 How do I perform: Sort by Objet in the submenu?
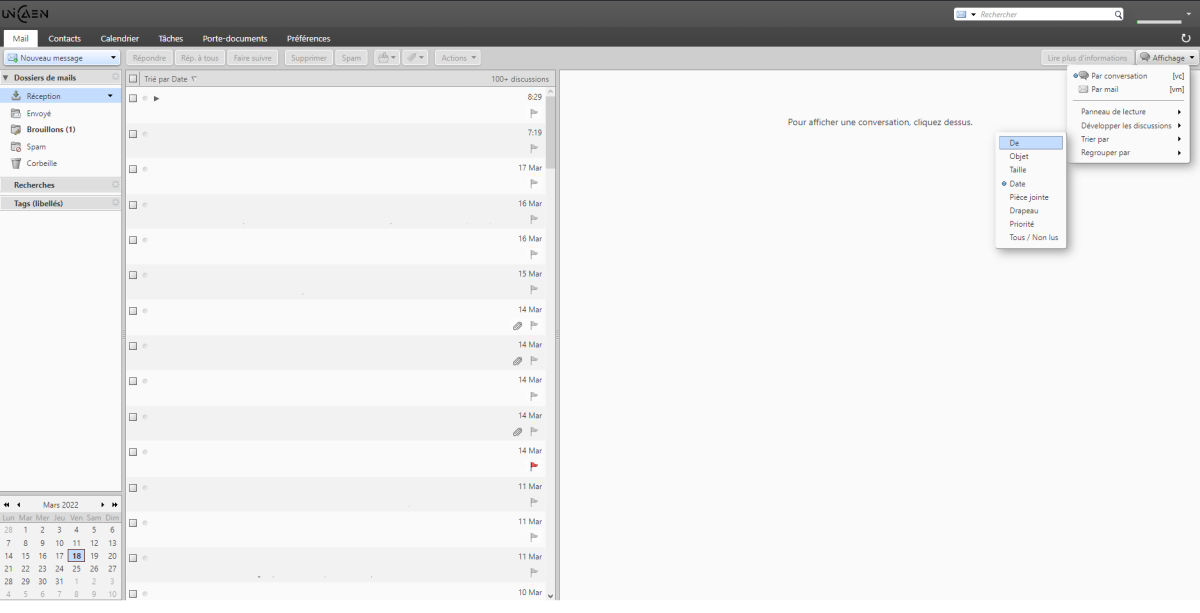coord(1018,156)
